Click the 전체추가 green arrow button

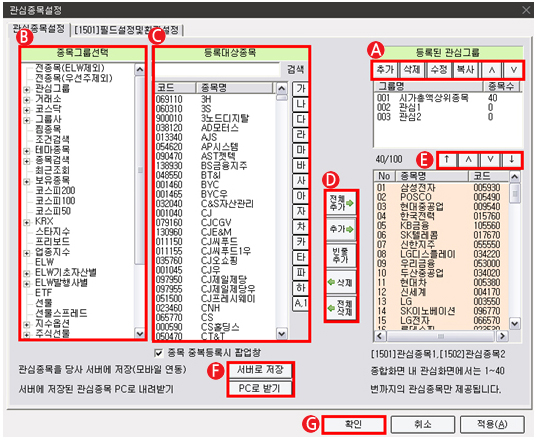[x=341, y=203]
